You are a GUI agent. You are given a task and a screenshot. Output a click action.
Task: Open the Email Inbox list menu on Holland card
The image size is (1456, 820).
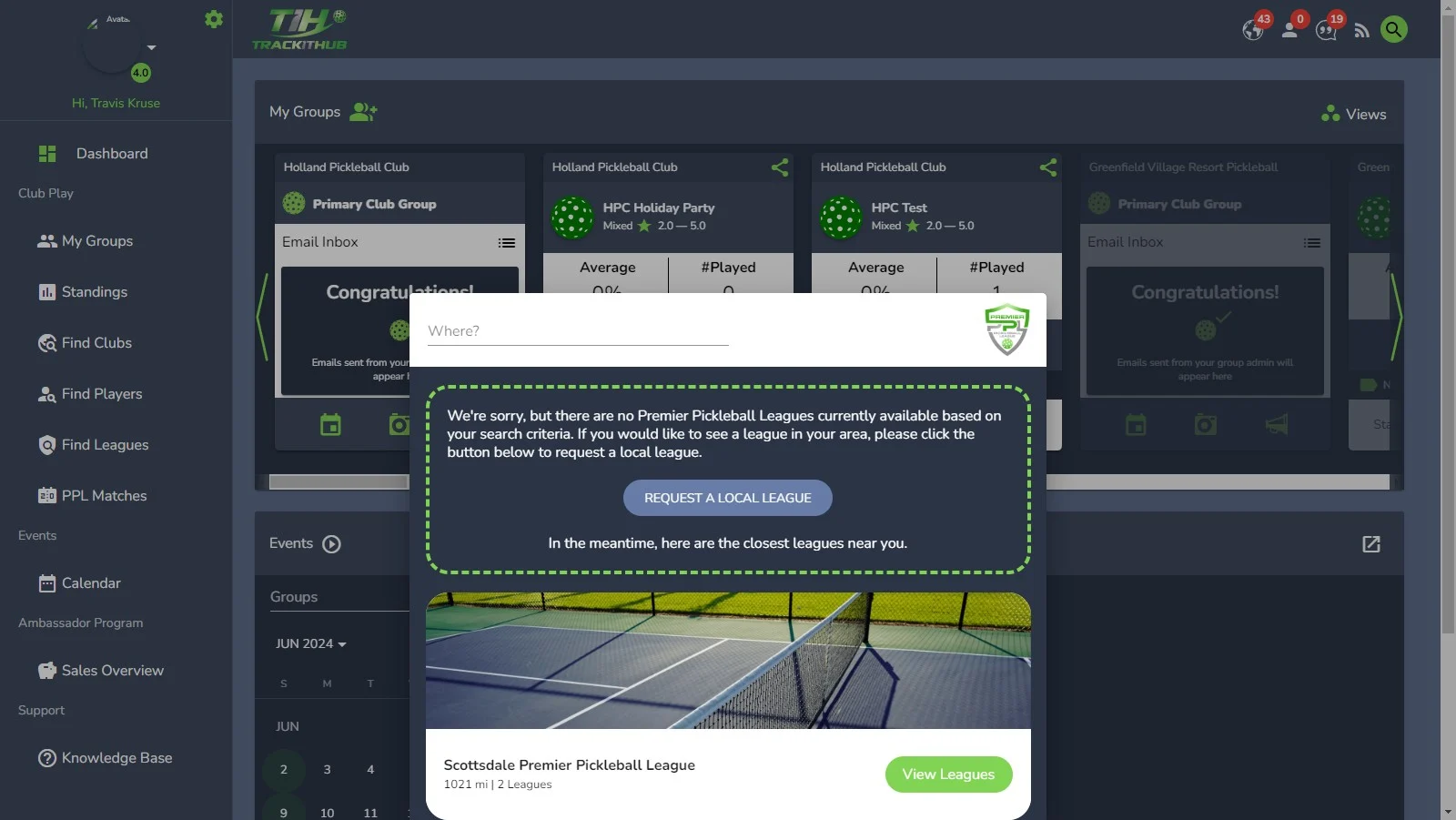tap(507, 243)
